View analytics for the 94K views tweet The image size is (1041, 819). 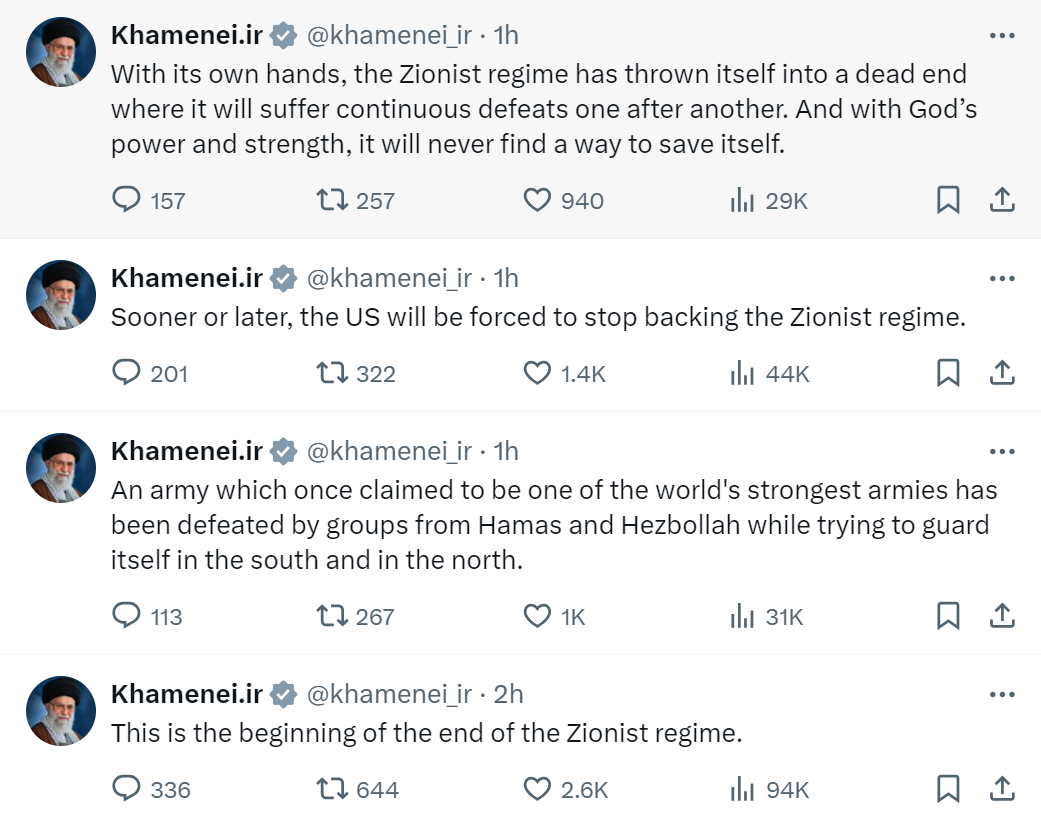pyautogui.click(x=741, y=789)
